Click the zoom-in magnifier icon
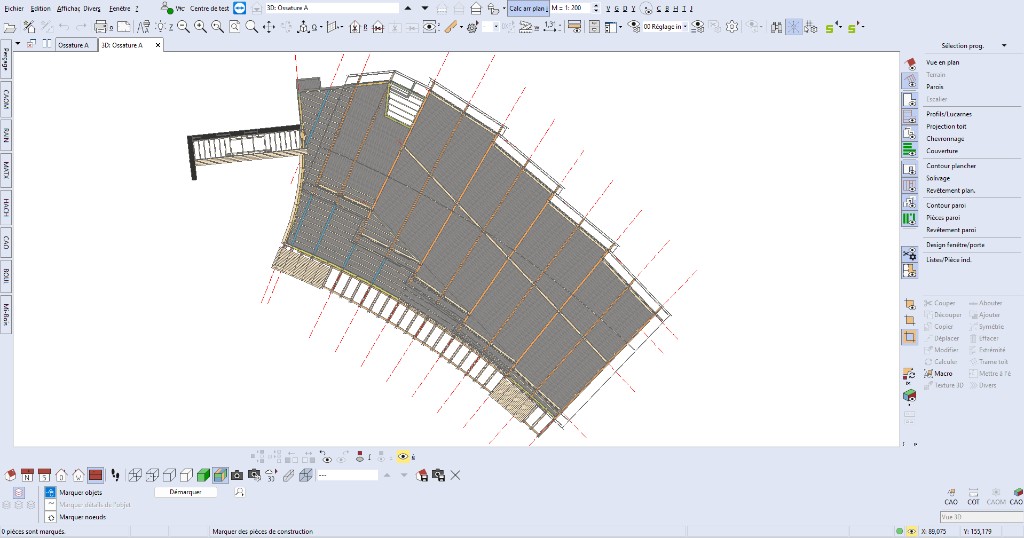The image size is (1024, 538). (200, 27)
